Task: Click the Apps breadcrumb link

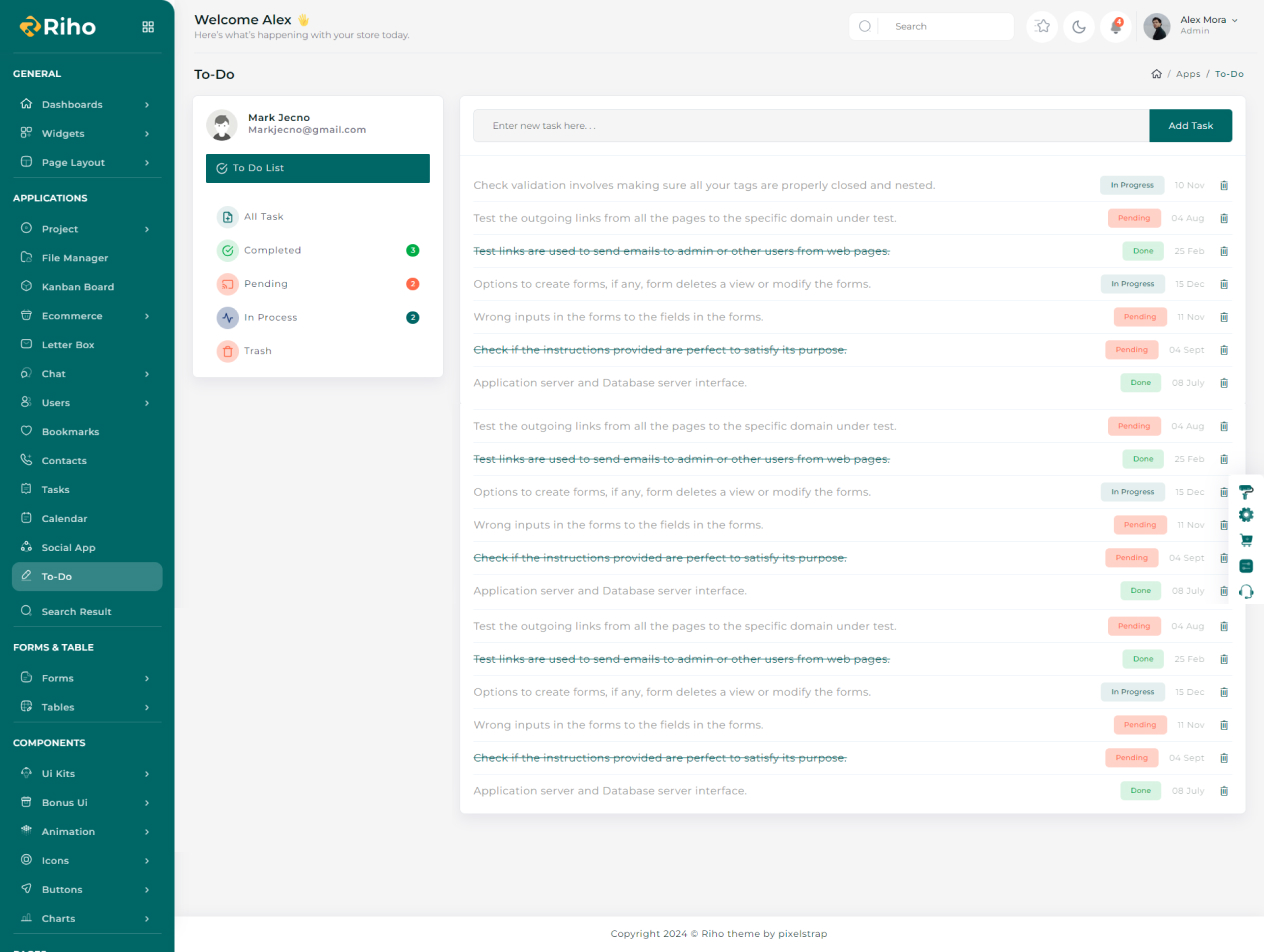Action: point(1188,74)
